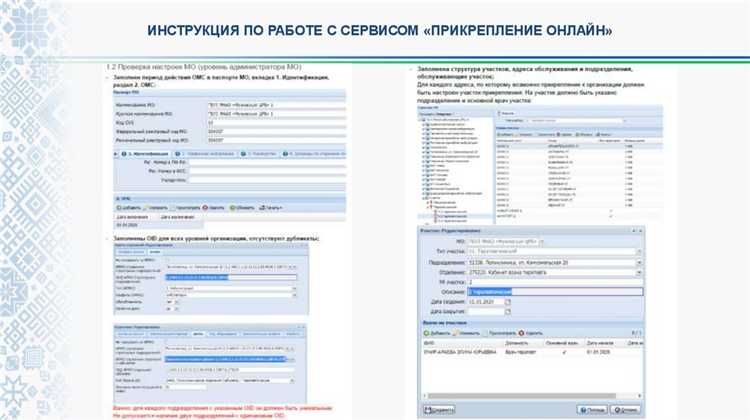
Task: Click the Наименование МО field
Action: tap(276, 105)
